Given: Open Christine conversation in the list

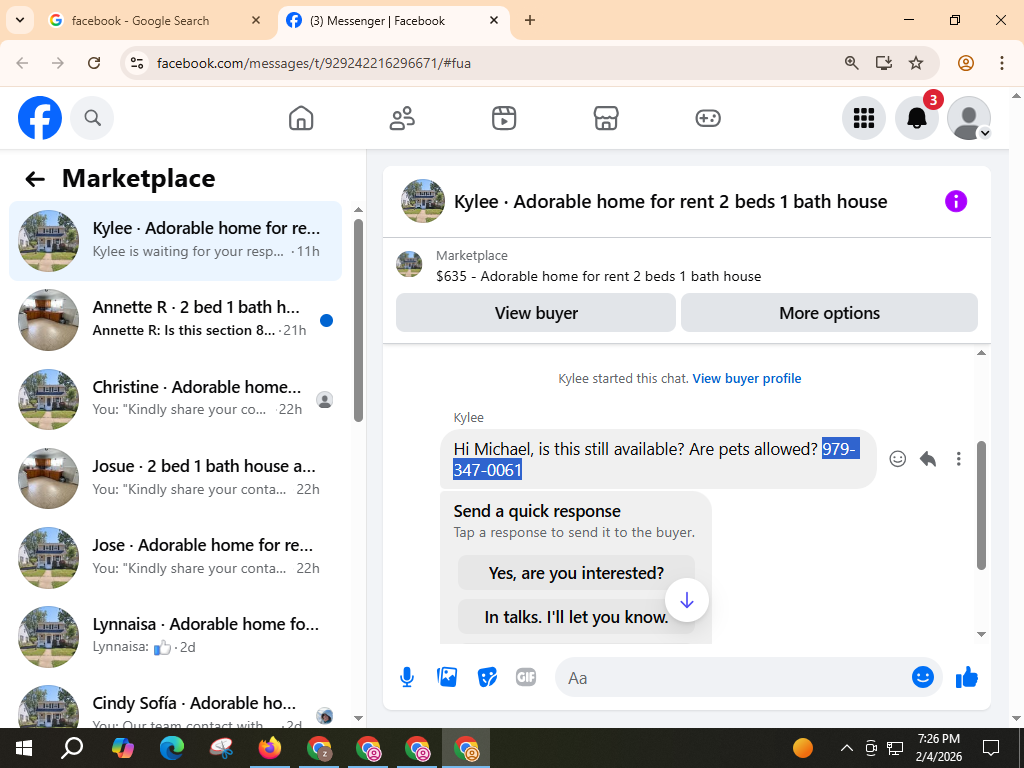Looking at the screenshot, I should (x=175, y=399).
